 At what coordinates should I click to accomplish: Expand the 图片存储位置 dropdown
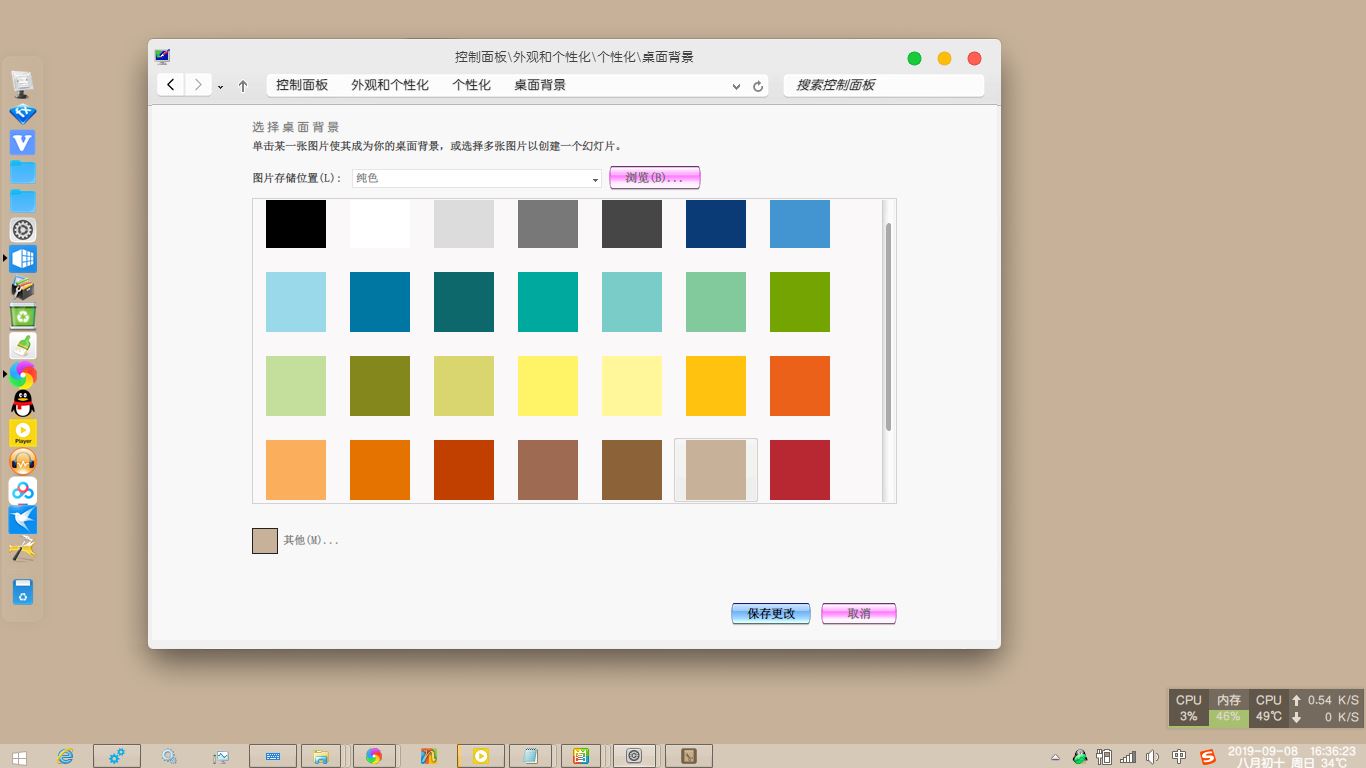pos(595,179)
